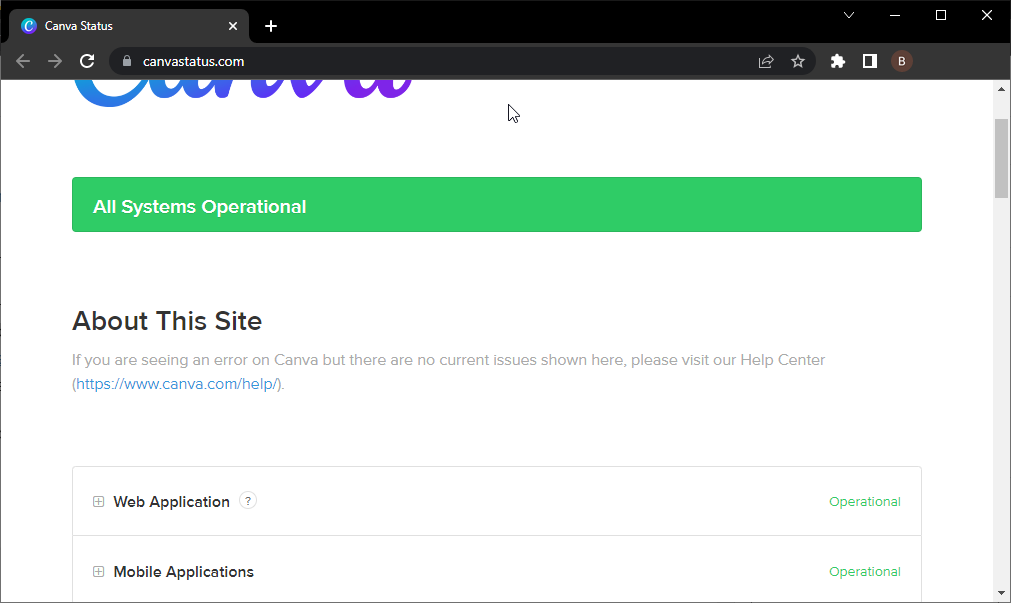
Task: Click the browser back arrow
Action: click(x=23, y=61)
